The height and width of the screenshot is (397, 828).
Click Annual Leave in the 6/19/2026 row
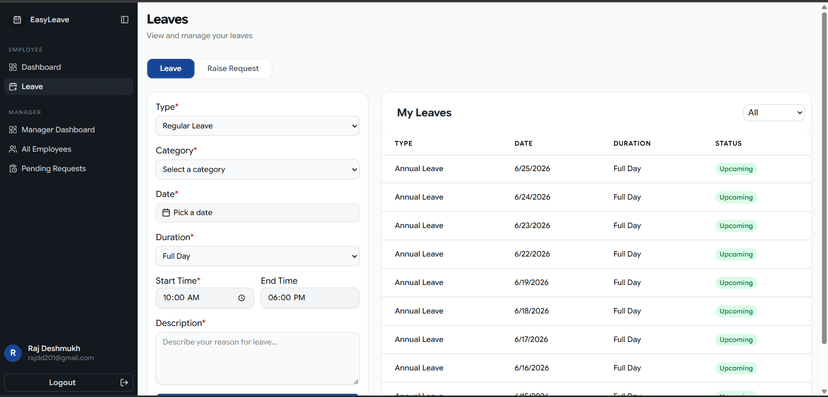point(419,283)
